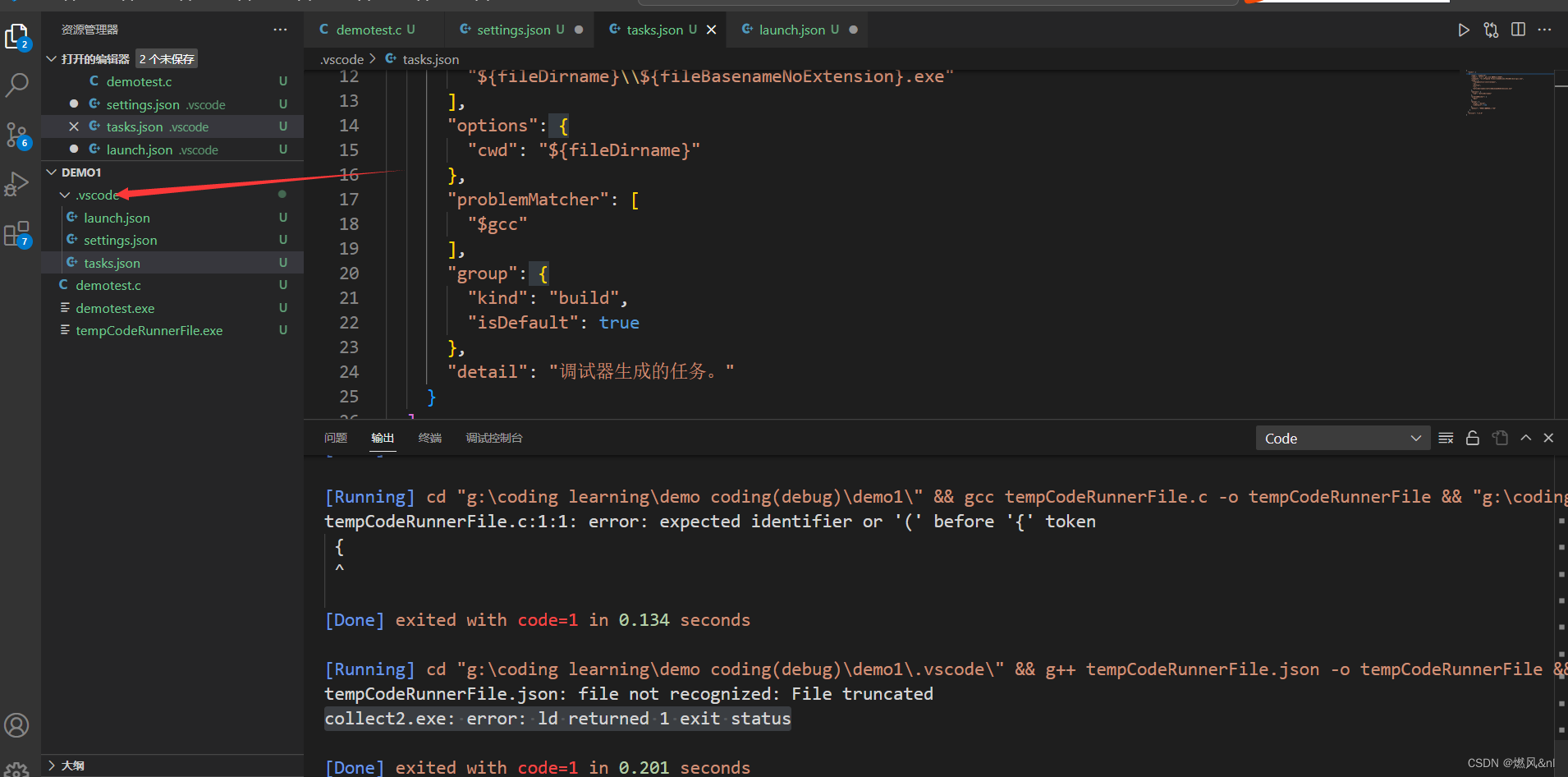The width and height of the screenshot is (1568, 777).
Task: Run code with the play button
Action: tap(1464, 30)
